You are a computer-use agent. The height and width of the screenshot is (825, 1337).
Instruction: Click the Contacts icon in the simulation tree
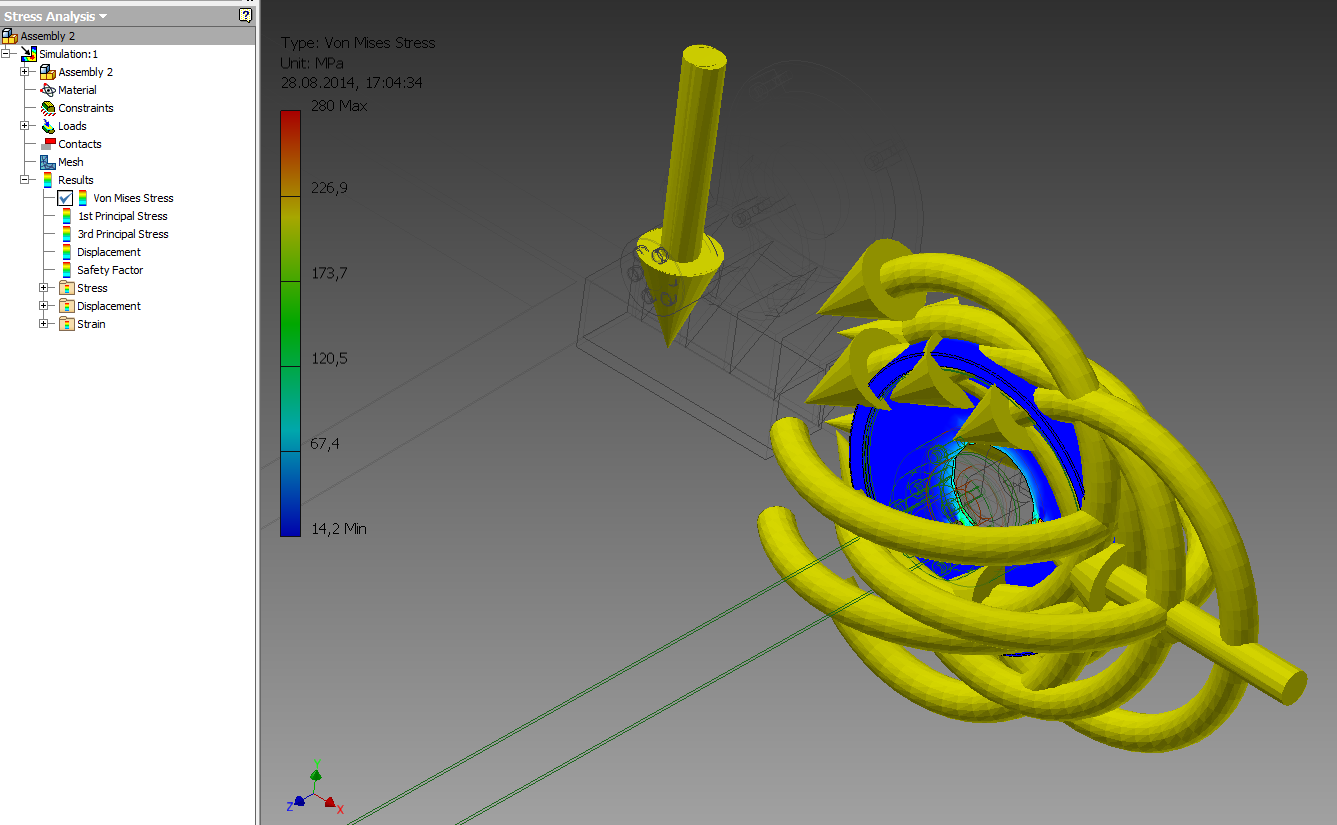(46, 144)
